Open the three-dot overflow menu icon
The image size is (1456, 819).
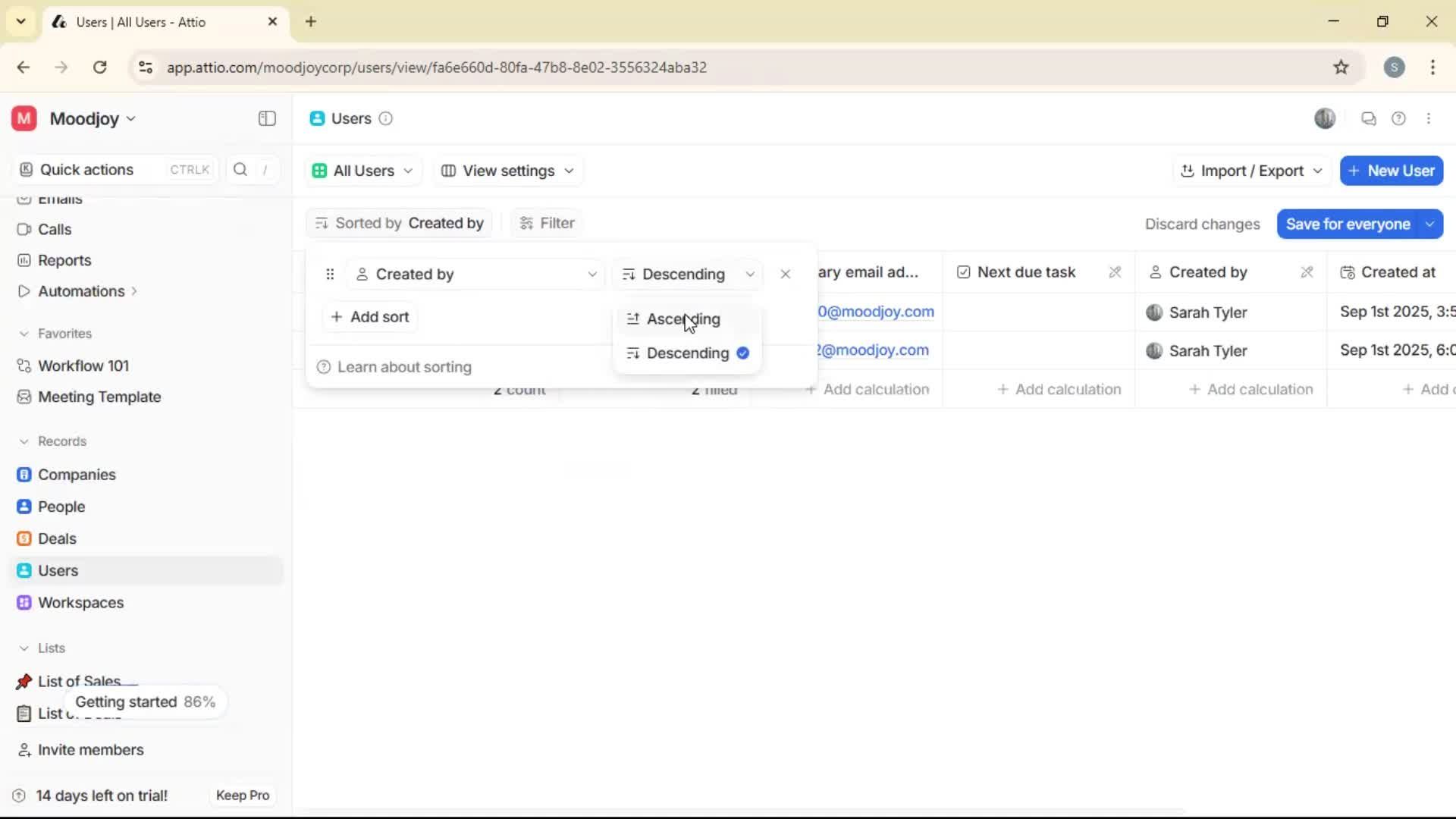click(x=1429, y=118)
